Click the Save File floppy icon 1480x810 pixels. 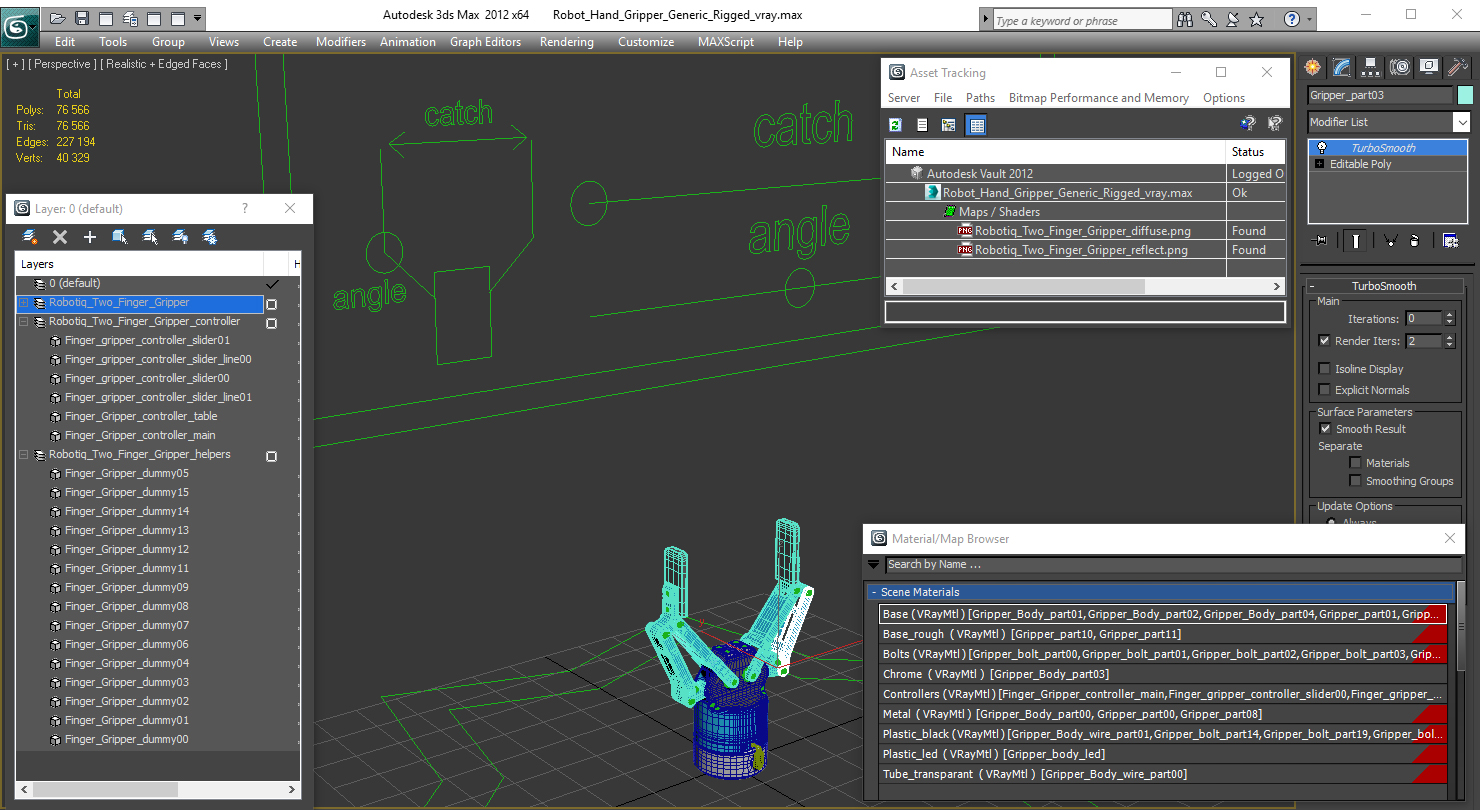tap(82, 18)
